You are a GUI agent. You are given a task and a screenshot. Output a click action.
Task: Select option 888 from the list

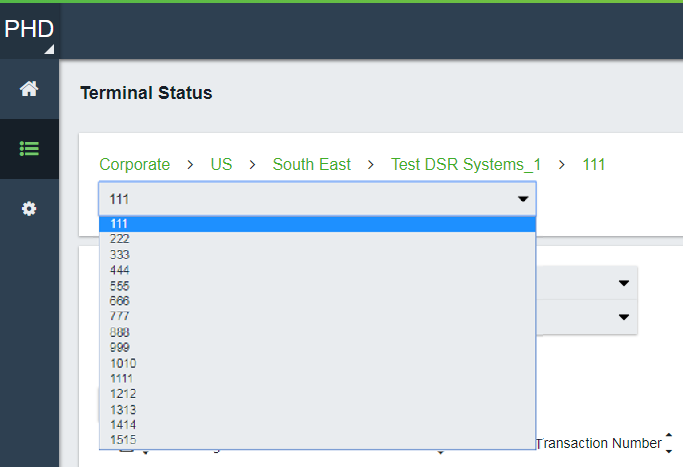317,332
